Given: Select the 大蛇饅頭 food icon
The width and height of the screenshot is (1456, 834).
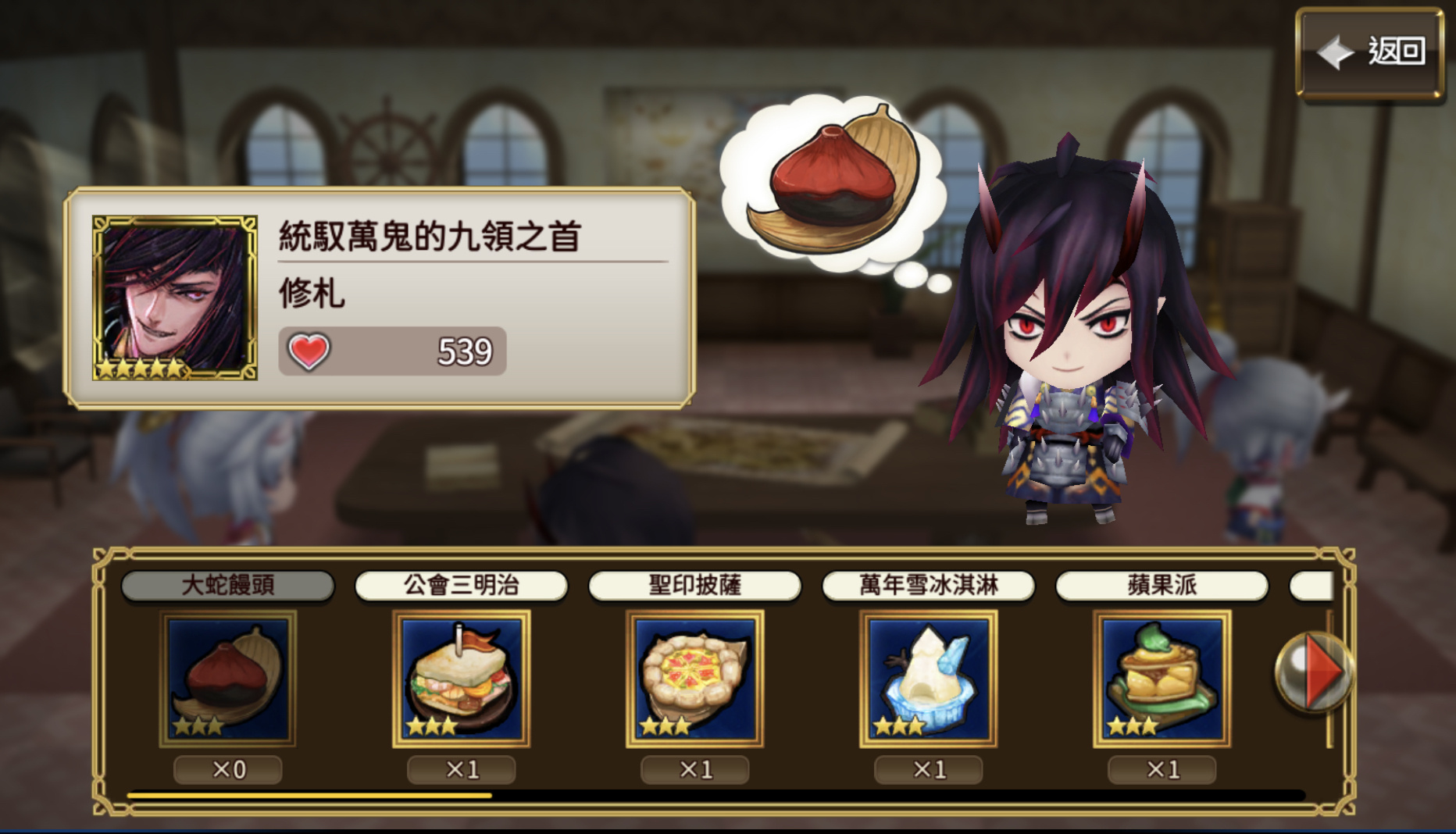Looking at the screenshot, I should tap(227, 679).
